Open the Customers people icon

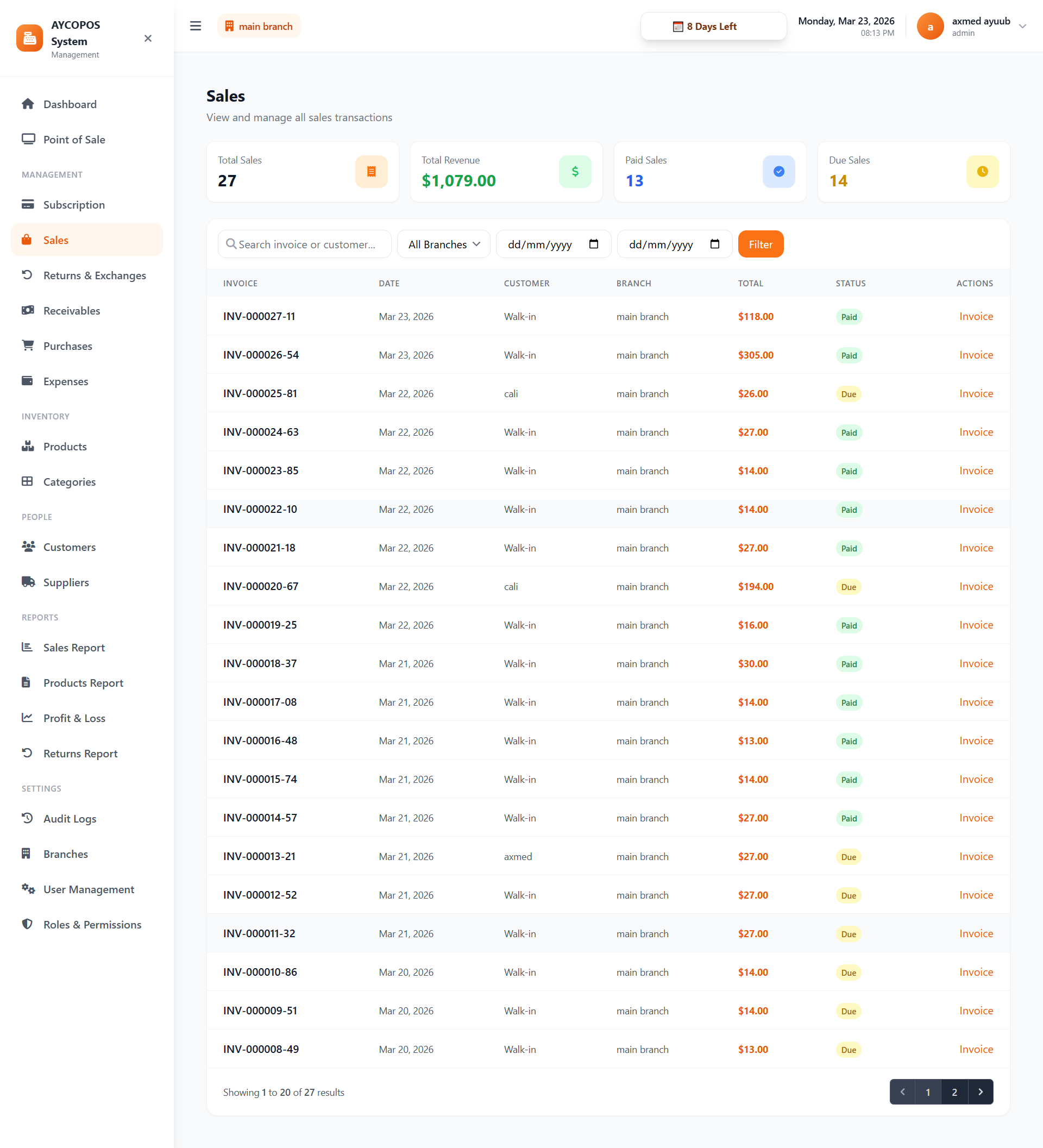click(x=28, y=546)
